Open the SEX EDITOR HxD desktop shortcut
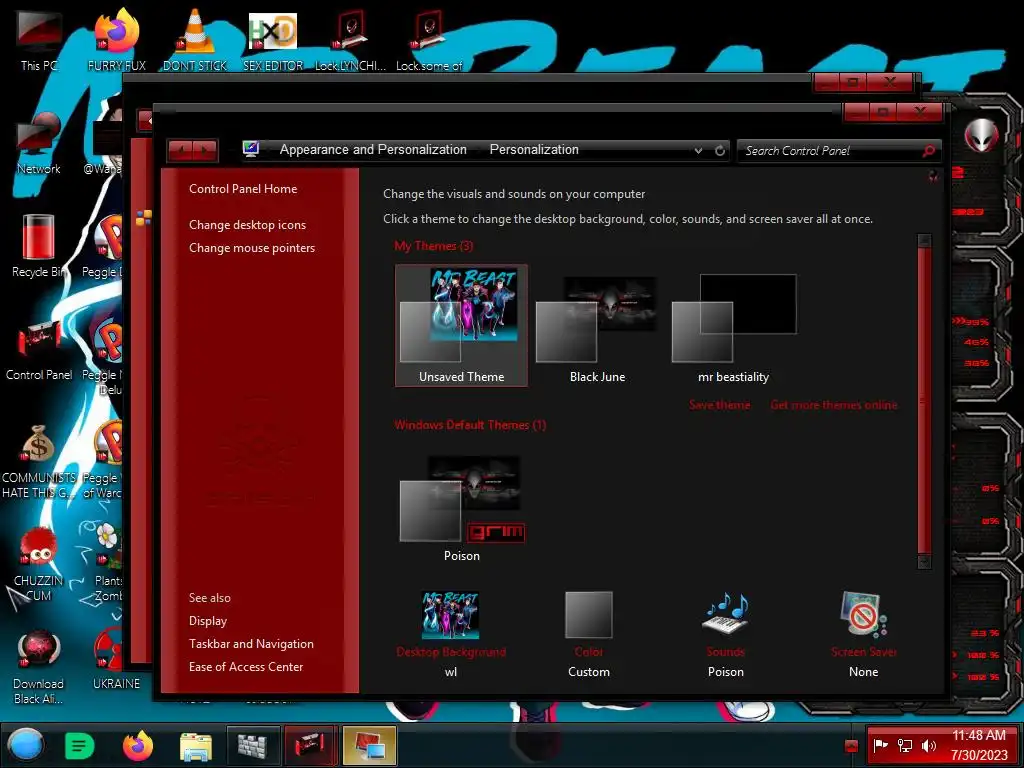The width and height of the screenshot is (1024, 768). (273, 40)
